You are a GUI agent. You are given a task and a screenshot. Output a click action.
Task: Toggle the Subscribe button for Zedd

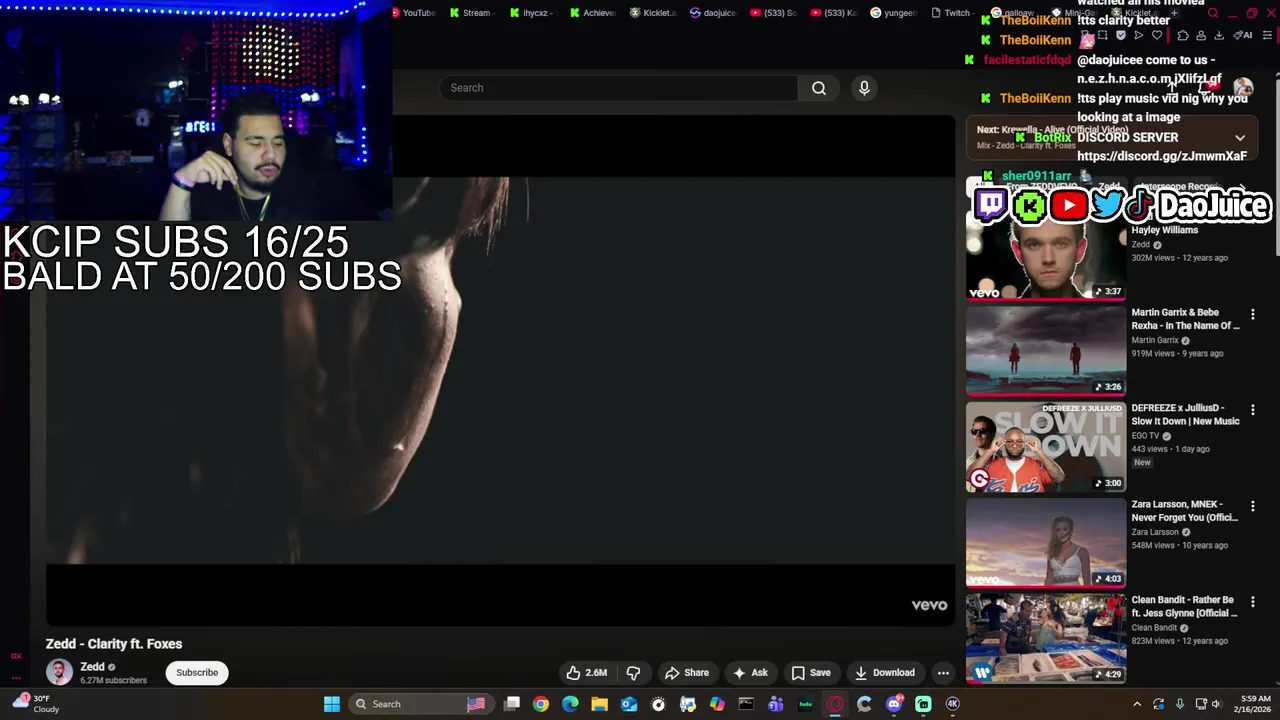point(197,673)
